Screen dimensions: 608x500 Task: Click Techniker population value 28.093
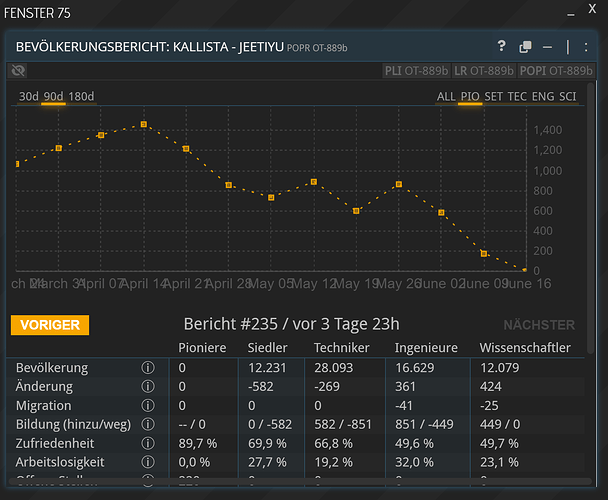tap(333, 367)
